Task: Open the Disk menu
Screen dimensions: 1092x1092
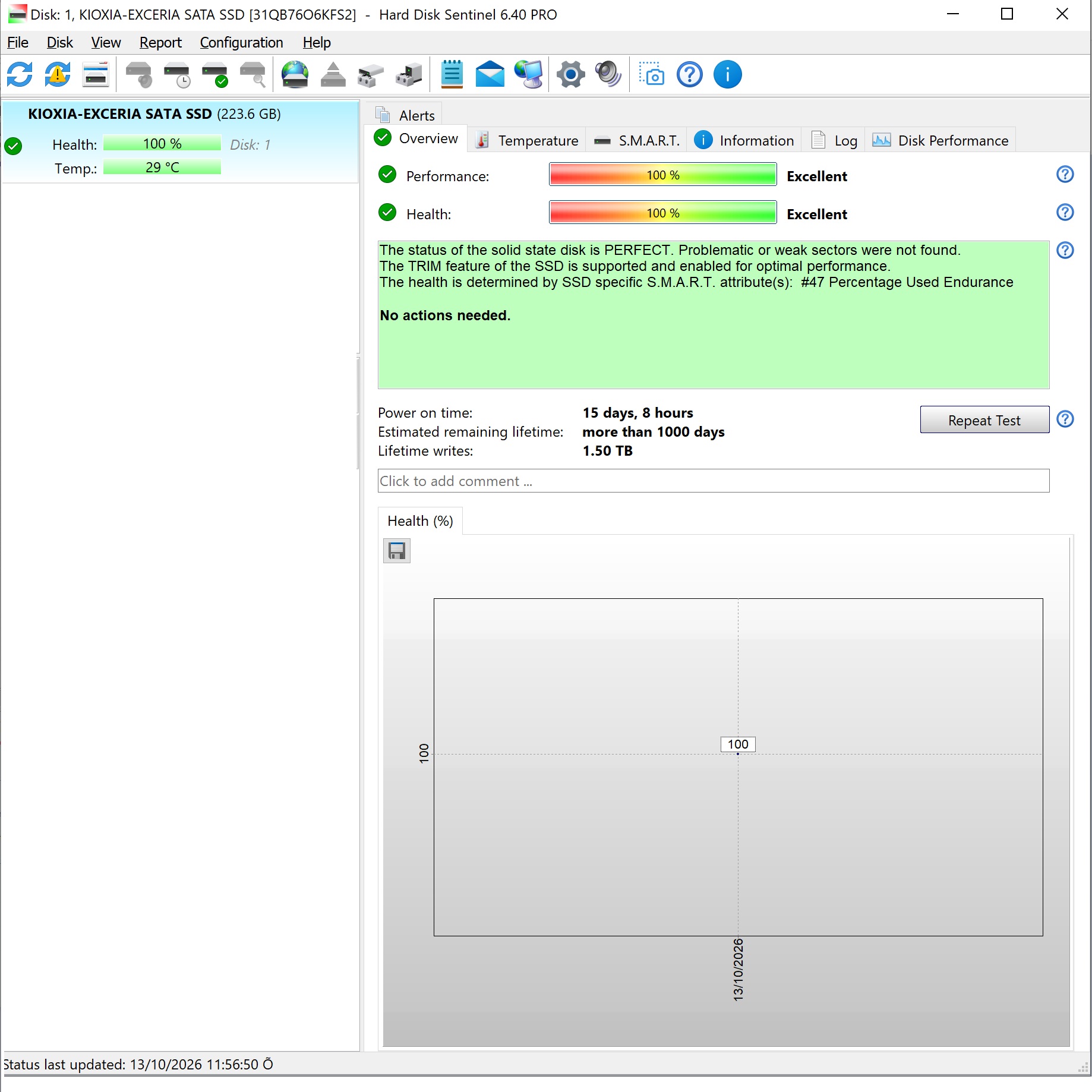Action: (x=60, y=43)
